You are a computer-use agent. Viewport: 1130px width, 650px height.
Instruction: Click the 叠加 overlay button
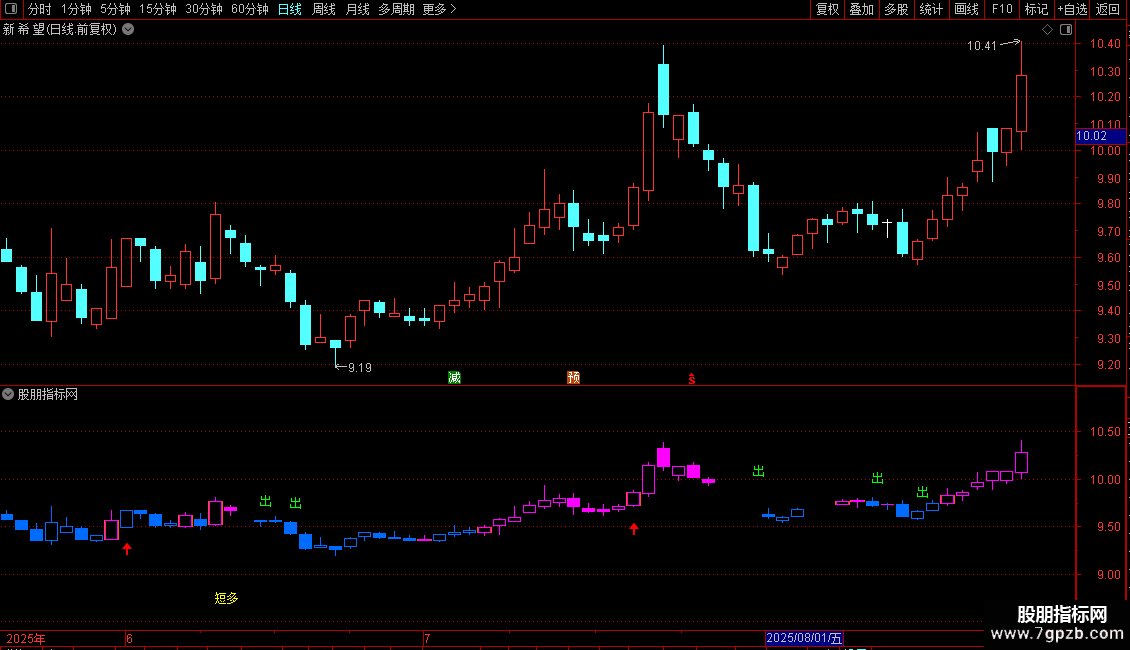tap(861, 9)
